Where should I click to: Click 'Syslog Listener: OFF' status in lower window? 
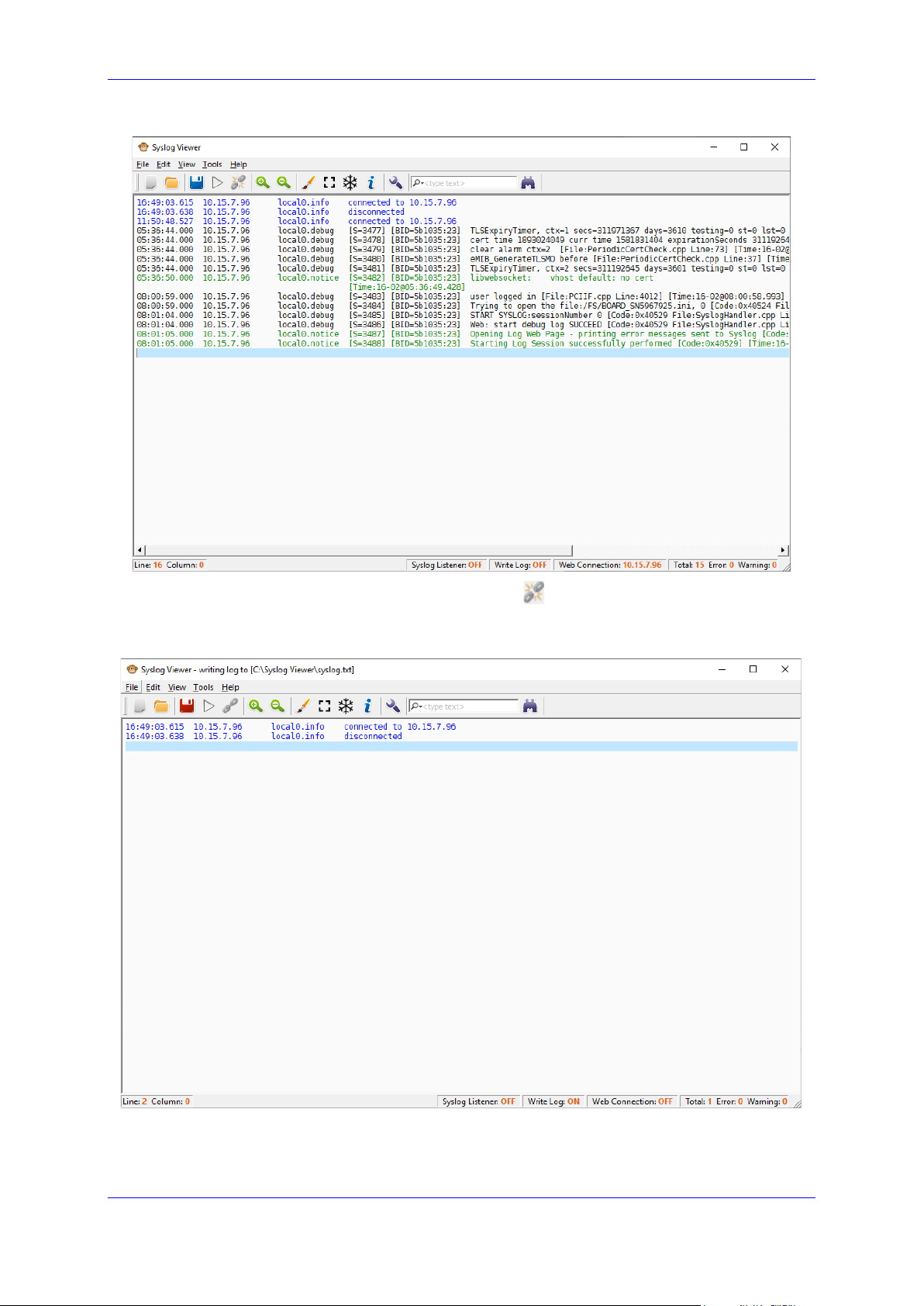478,1101
